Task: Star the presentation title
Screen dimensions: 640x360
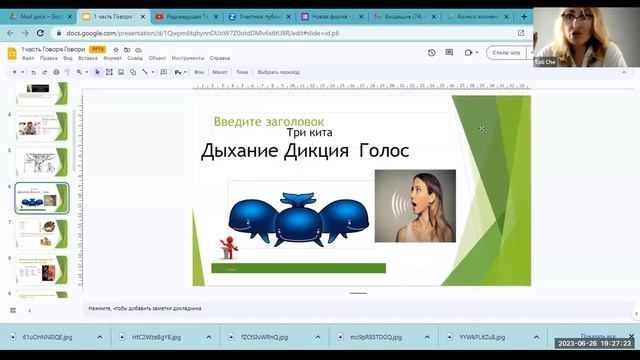Action: (116, 49)
